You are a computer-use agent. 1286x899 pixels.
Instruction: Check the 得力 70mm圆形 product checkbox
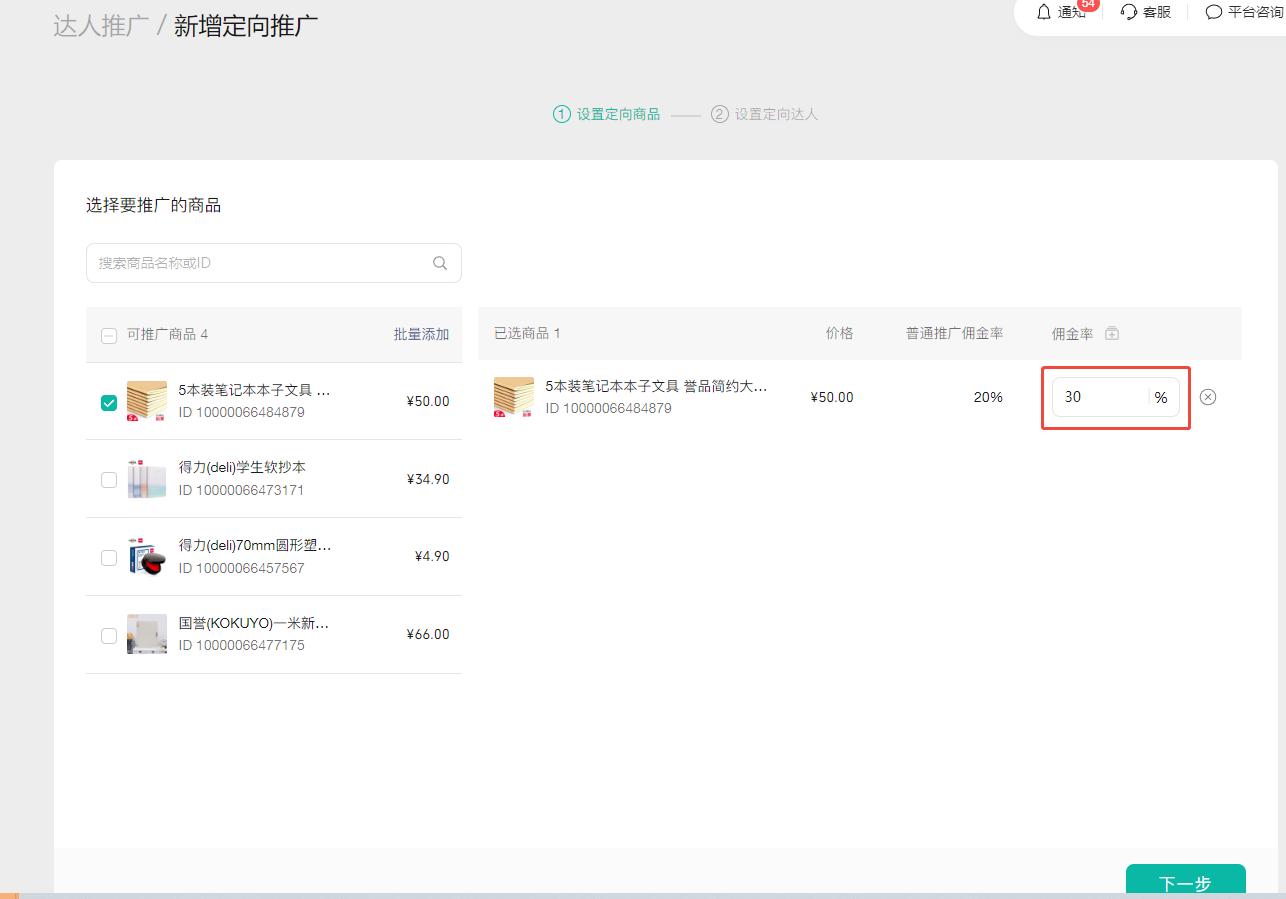(109, 558)
